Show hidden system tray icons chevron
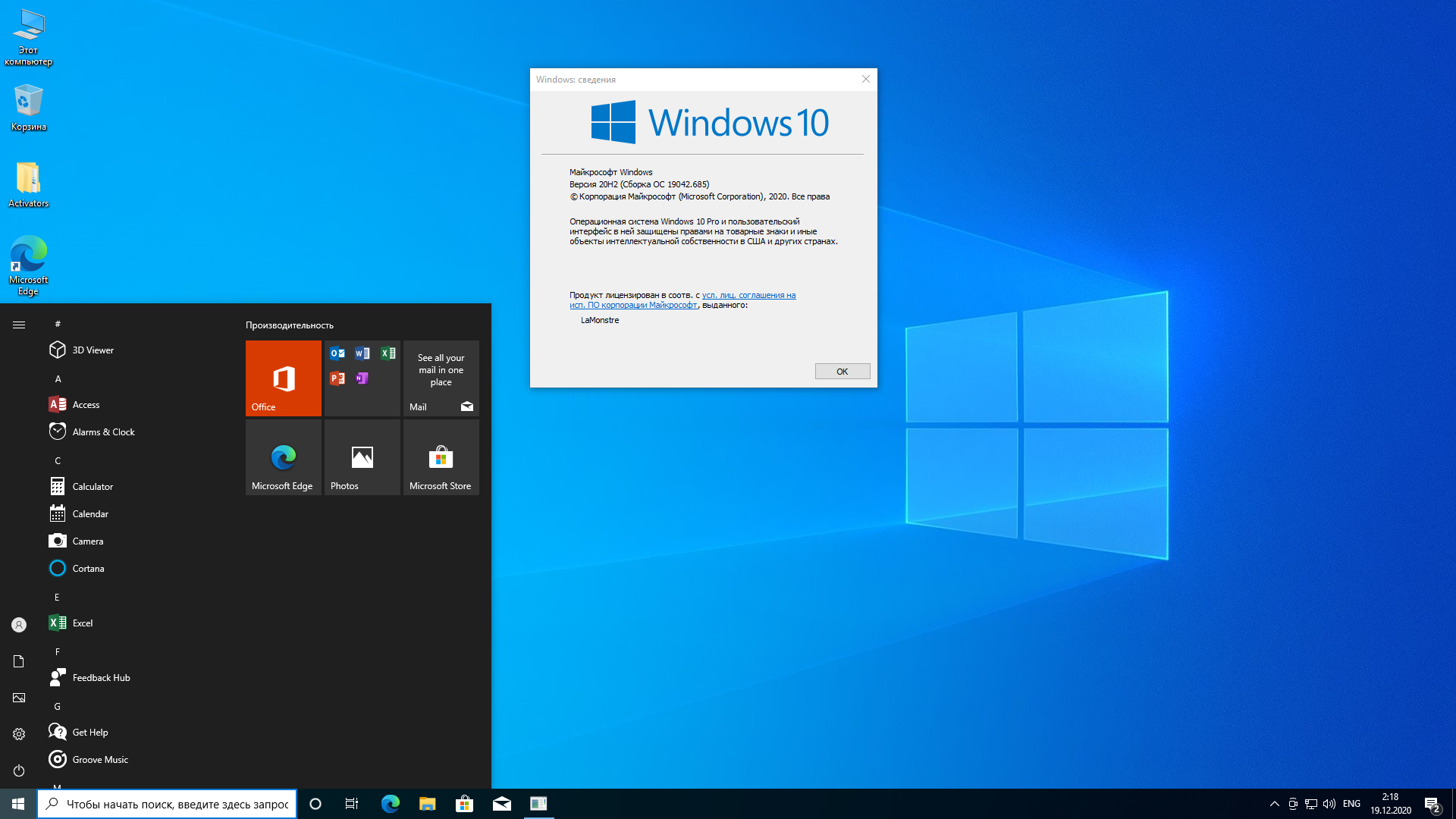The image size is (1456, 819). pos(1274,804)
